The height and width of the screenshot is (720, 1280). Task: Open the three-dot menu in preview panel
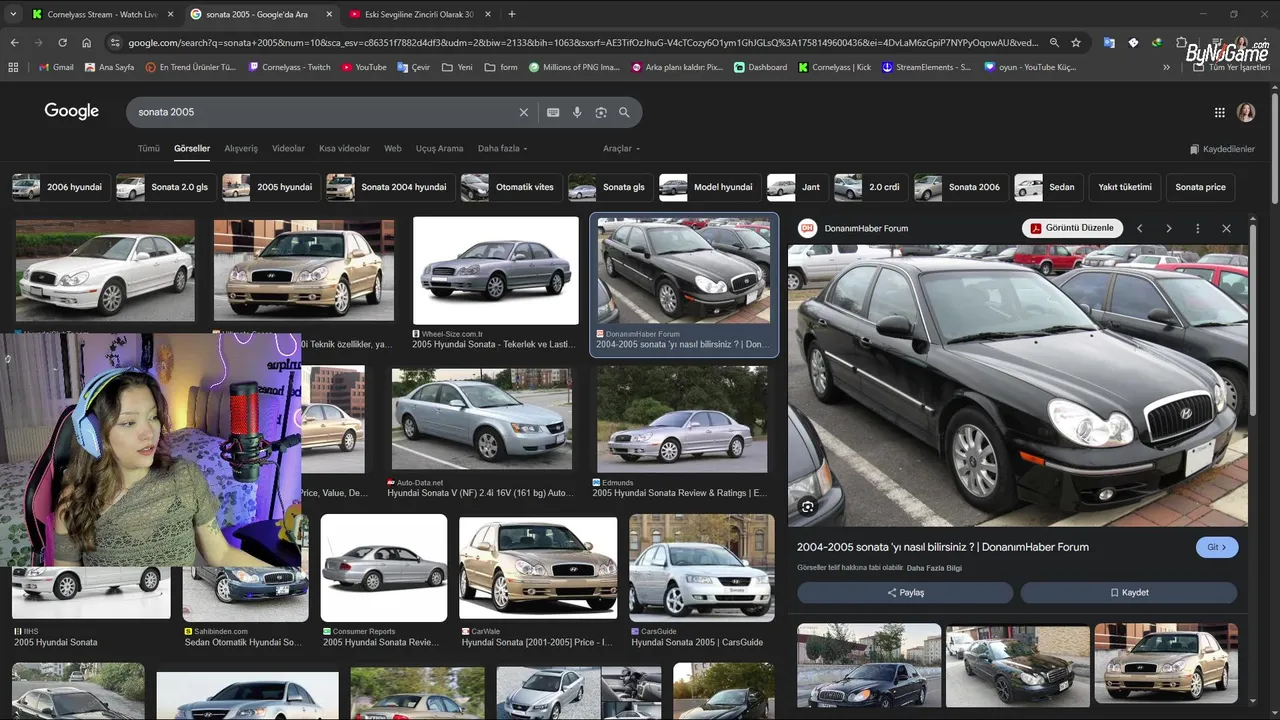tap(1197, 228)
